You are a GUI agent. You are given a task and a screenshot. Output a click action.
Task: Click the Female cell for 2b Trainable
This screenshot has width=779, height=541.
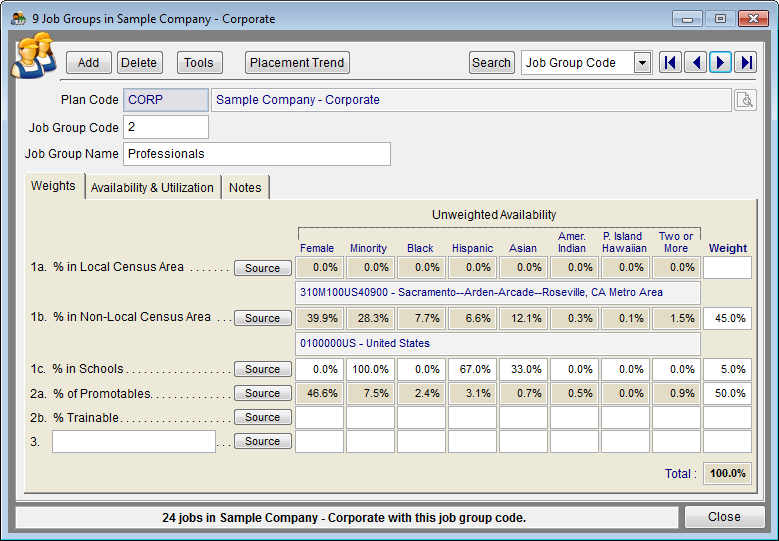(319, 417)
